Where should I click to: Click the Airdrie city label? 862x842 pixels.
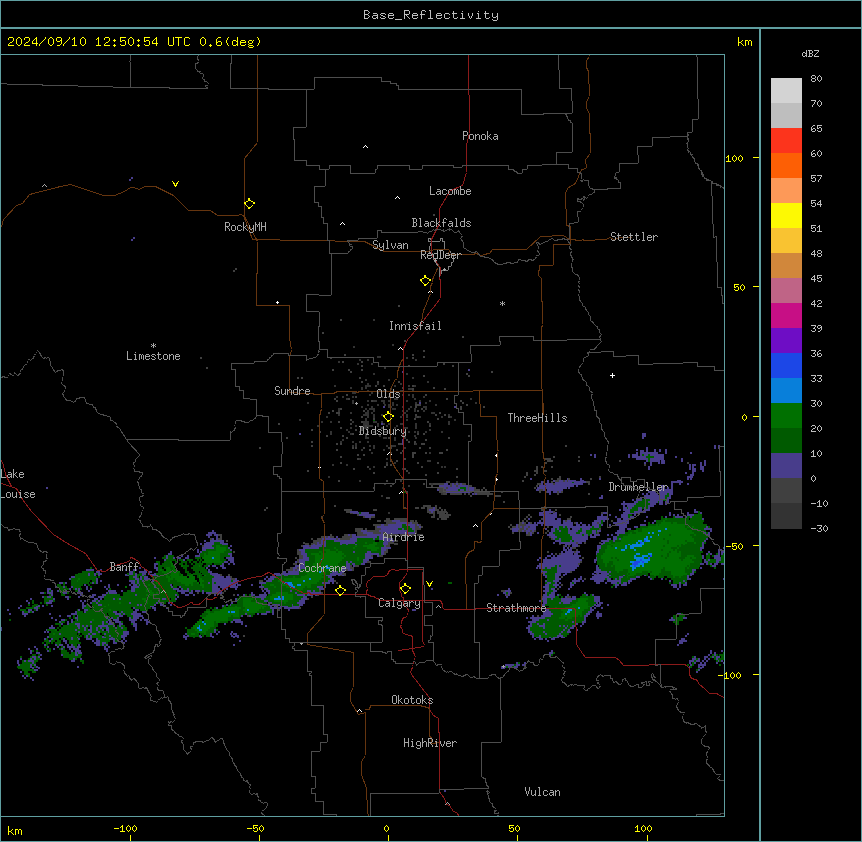click(404, 537)
